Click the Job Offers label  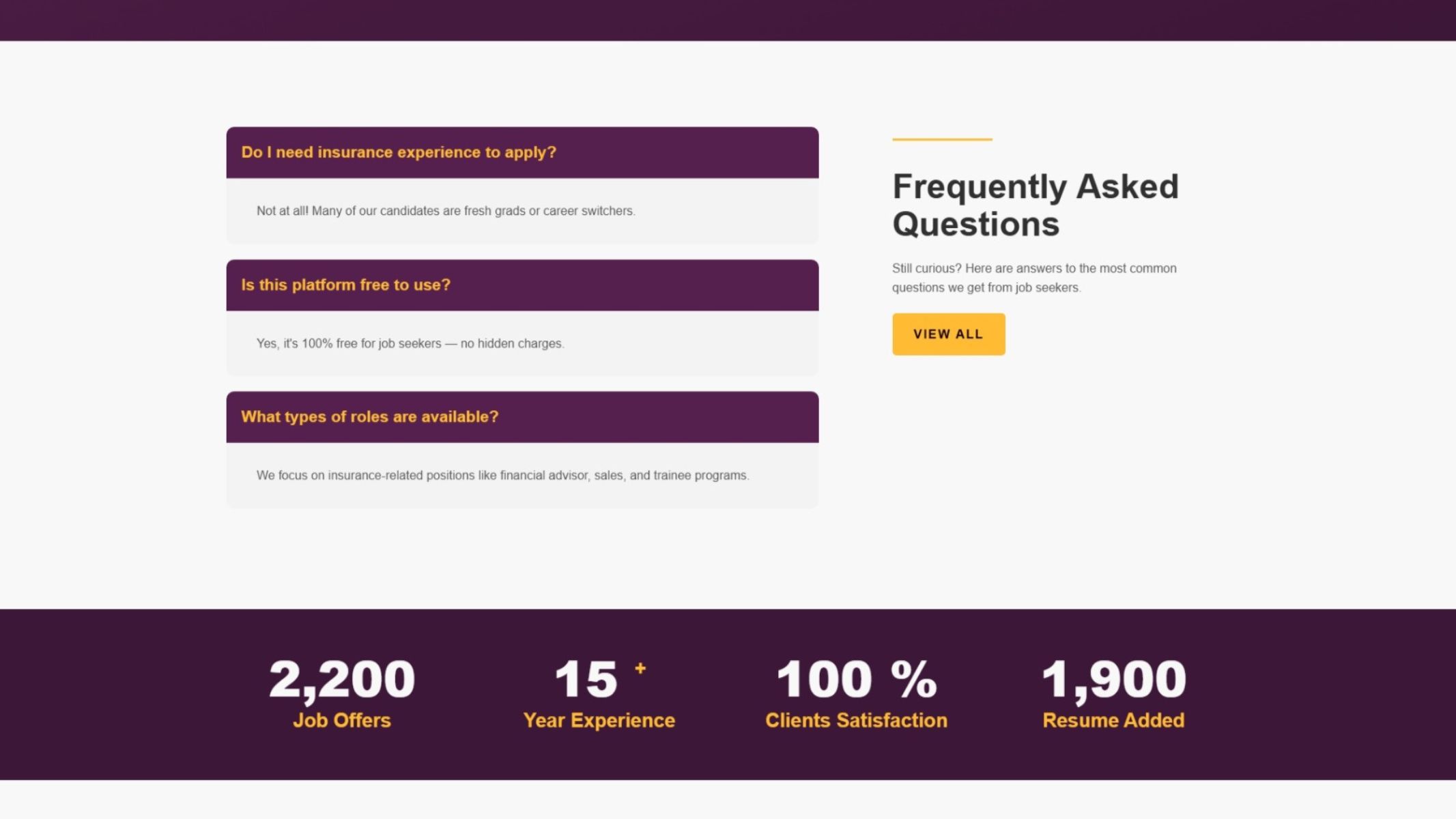(x=342, y=721)
